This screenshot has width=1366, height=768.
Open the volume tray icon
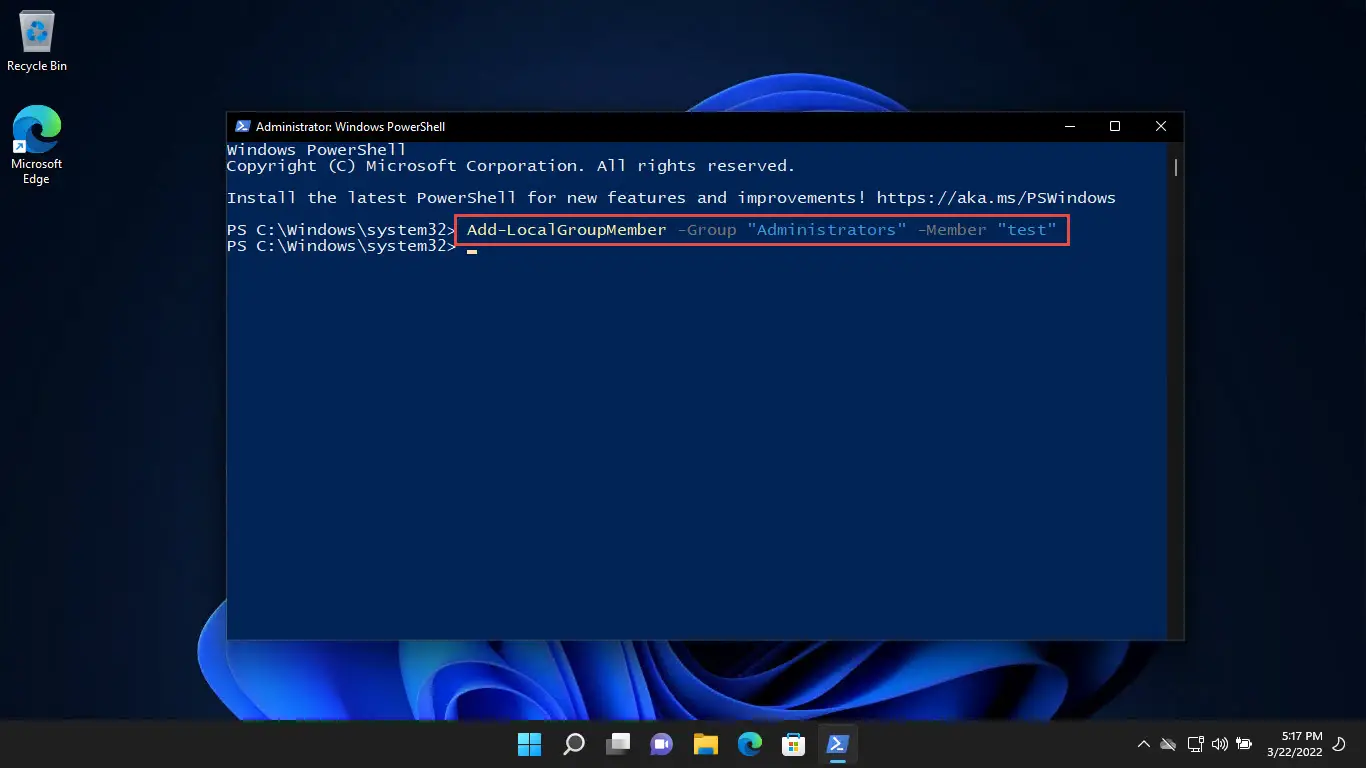click(x=1219, y=744)
